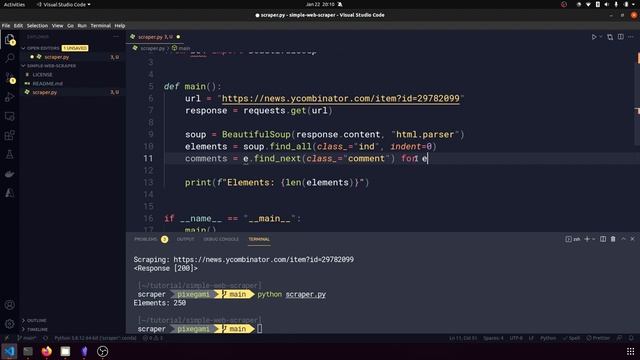640x360 pixels.
Task: Select the Terminal panel tab
Action: (259, 239)
